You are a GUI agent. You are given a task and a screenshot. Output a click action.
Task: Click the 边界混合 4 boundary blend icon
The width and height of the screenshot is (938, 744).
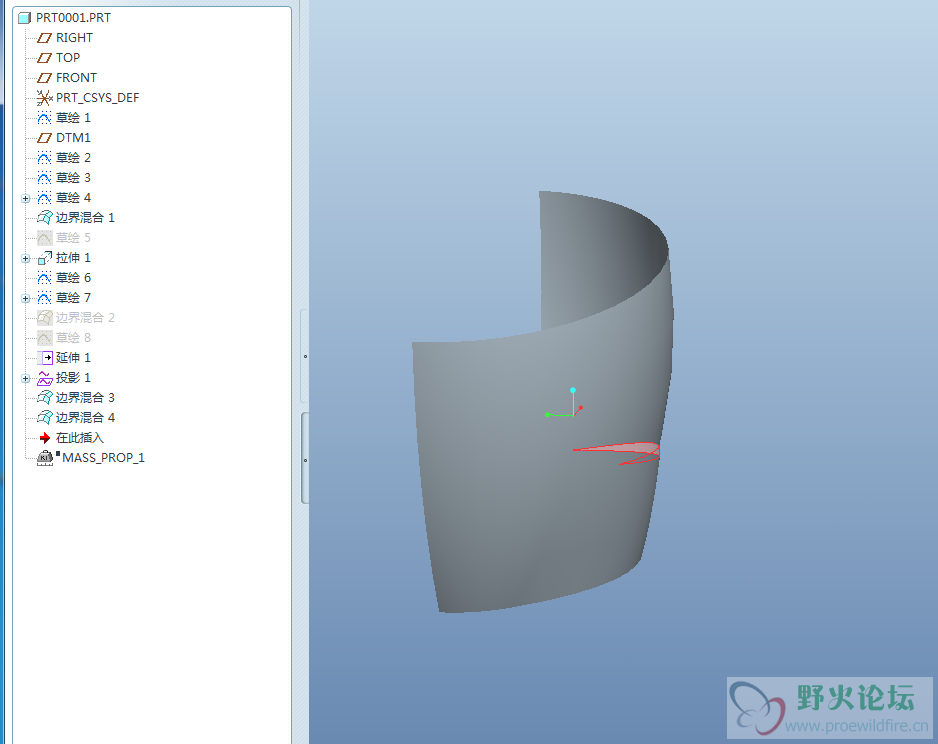pyautogui.click(x=44, y=417)
